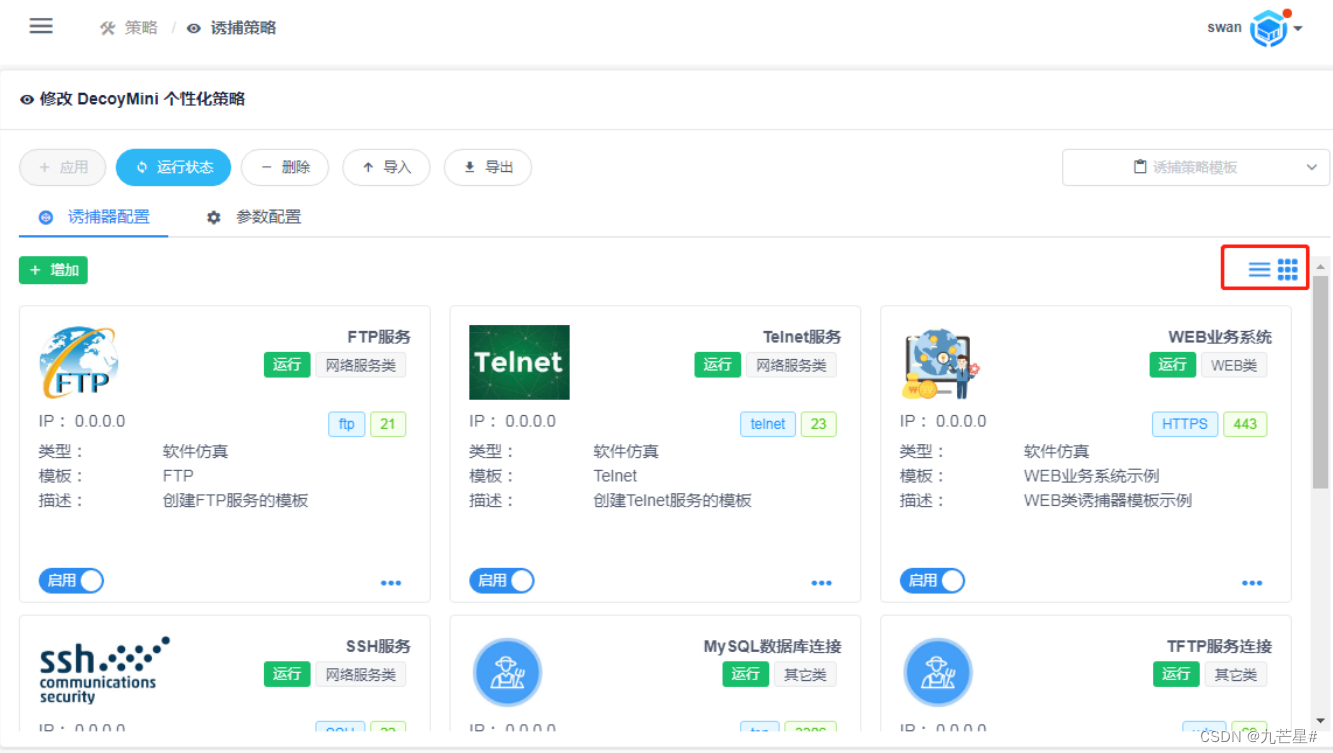This screenshot has height=753, width=1333.
Task: Open the hamburger navigation menu
Action: pos(41,26)
